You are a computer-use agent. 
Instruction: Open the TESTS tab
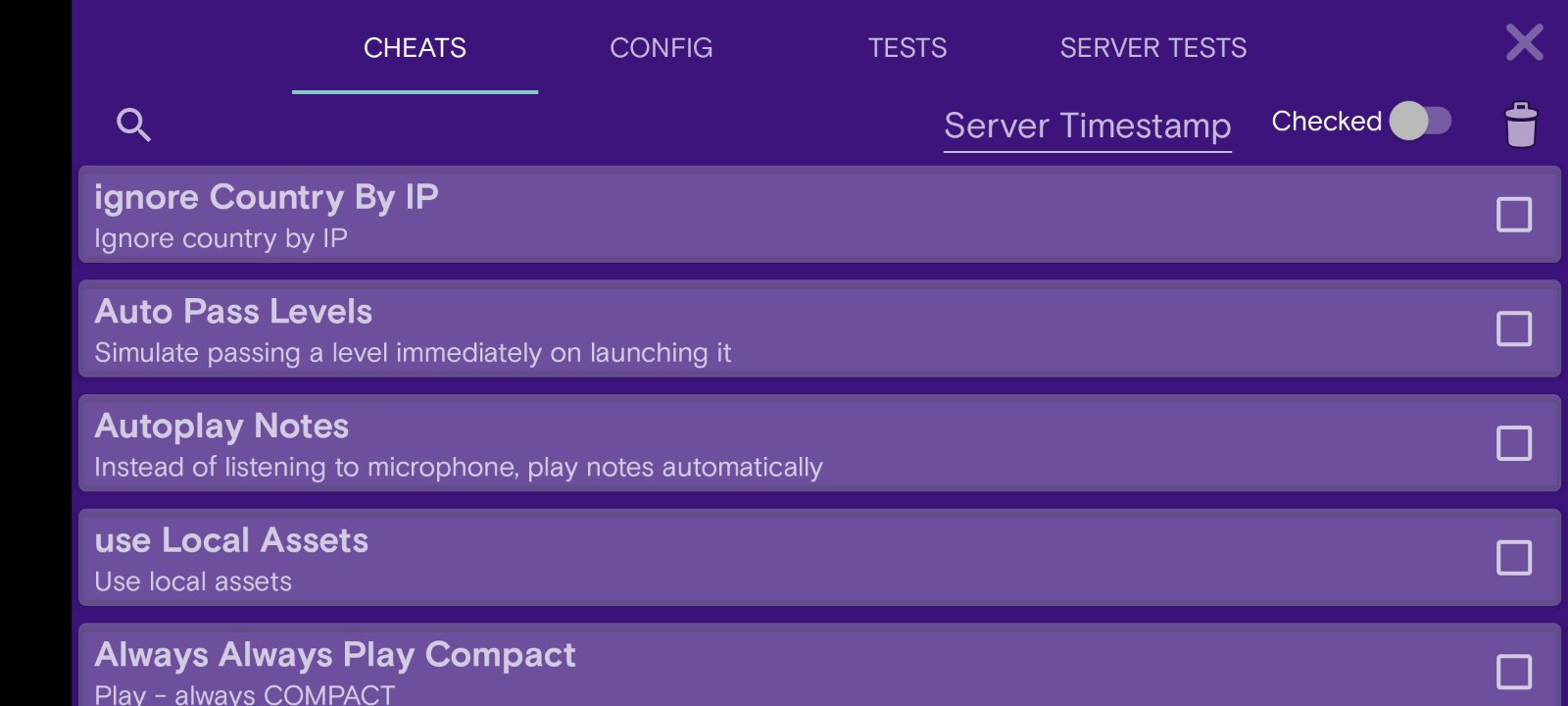tap(907, 48)
